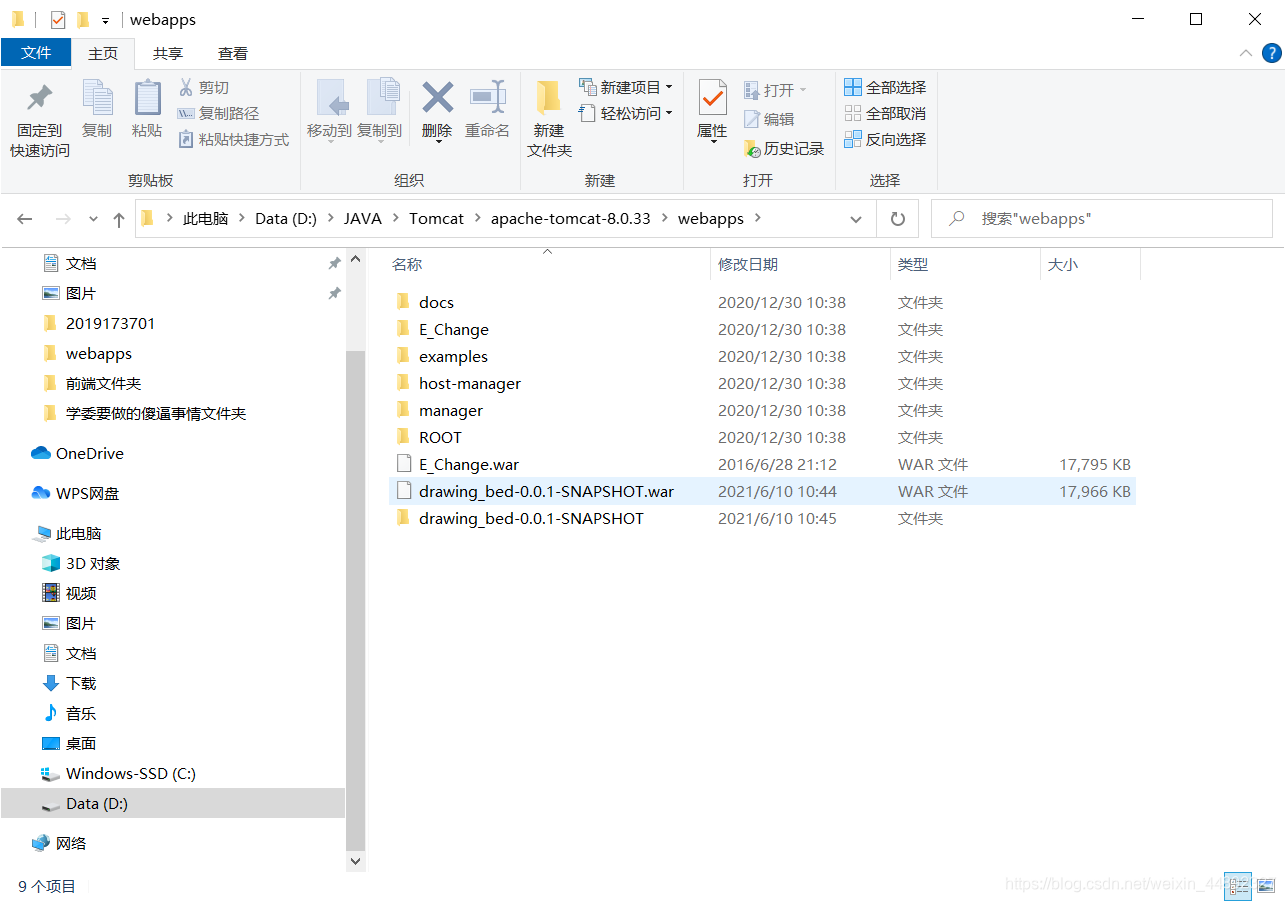Click the back navigation arrow
Viewport: 1286px width, 902px height.
[24, 218]
